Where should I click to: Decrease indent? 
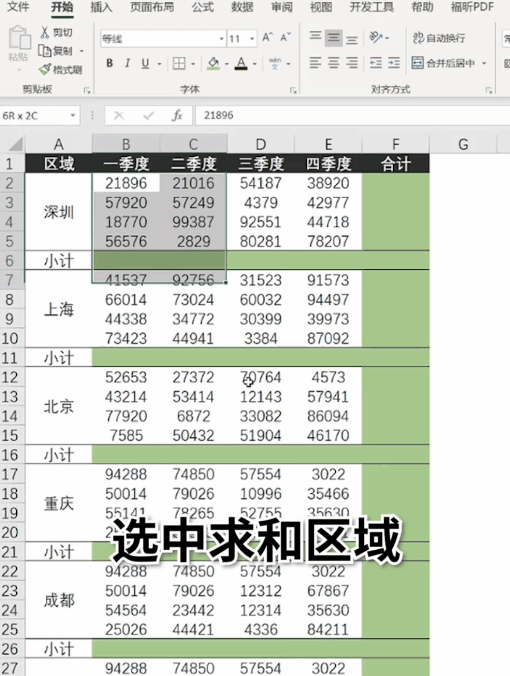[375, 63]
